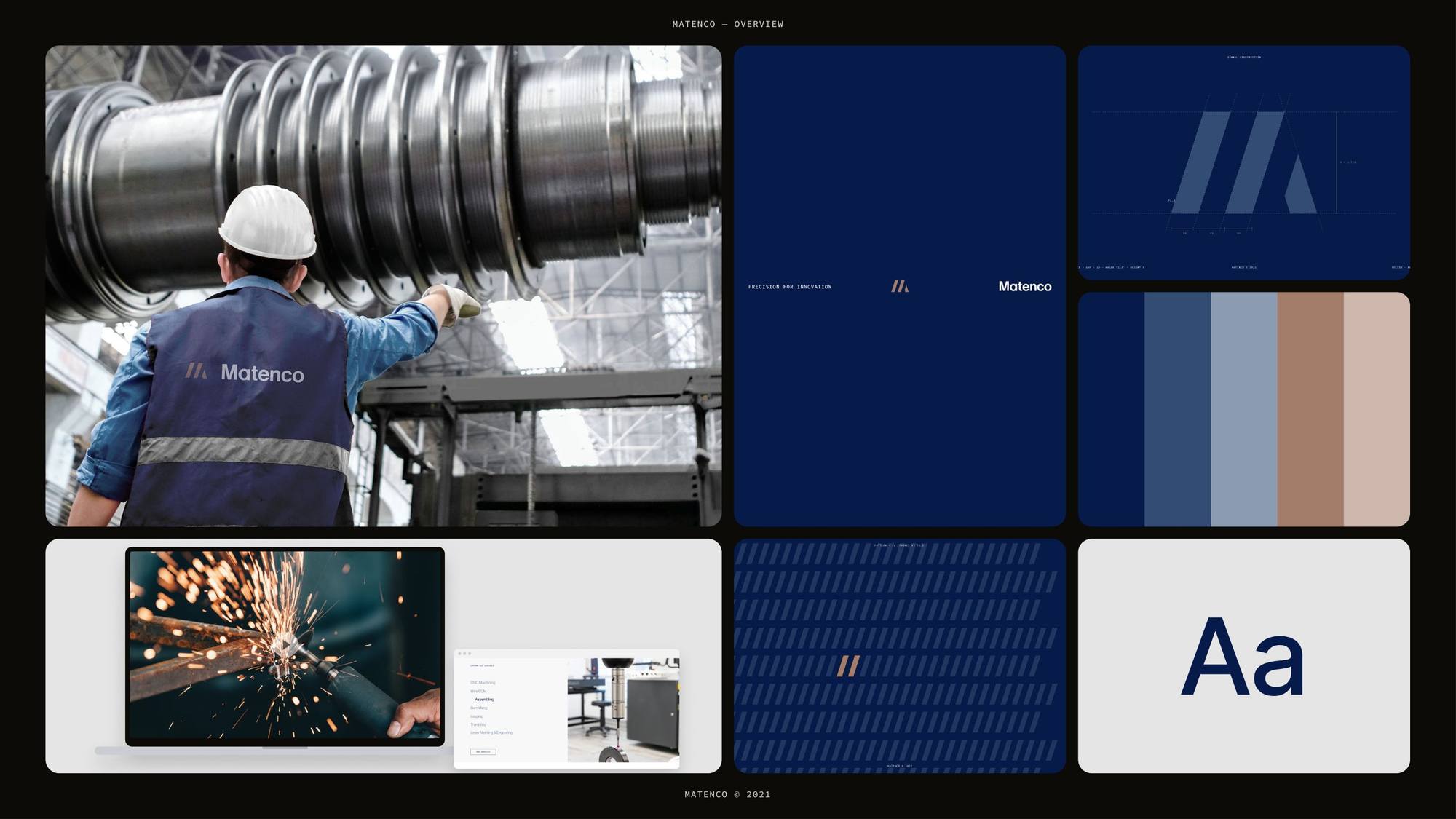Pick the medium slate blue color stripe

click(x=1177, y=409)
